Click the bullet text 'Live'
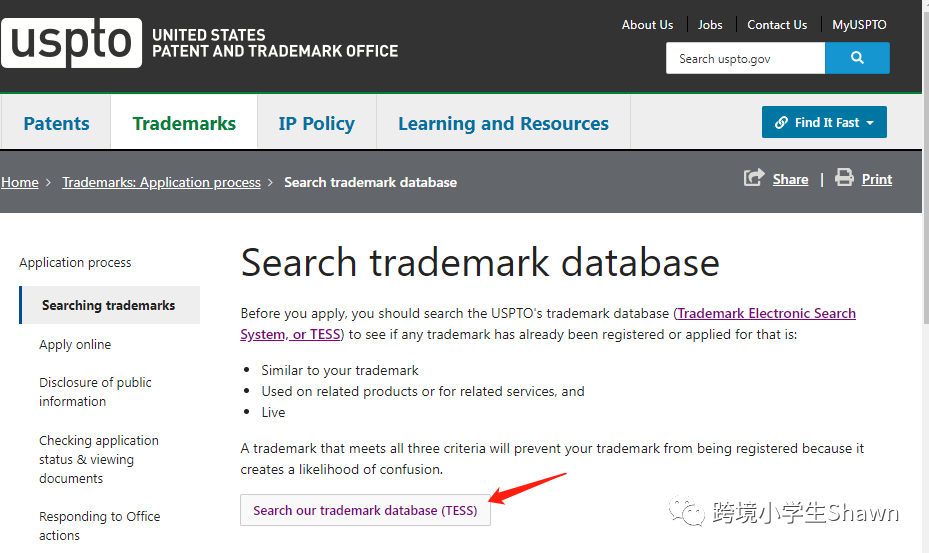The image size is (929, 553). (273, 413)
